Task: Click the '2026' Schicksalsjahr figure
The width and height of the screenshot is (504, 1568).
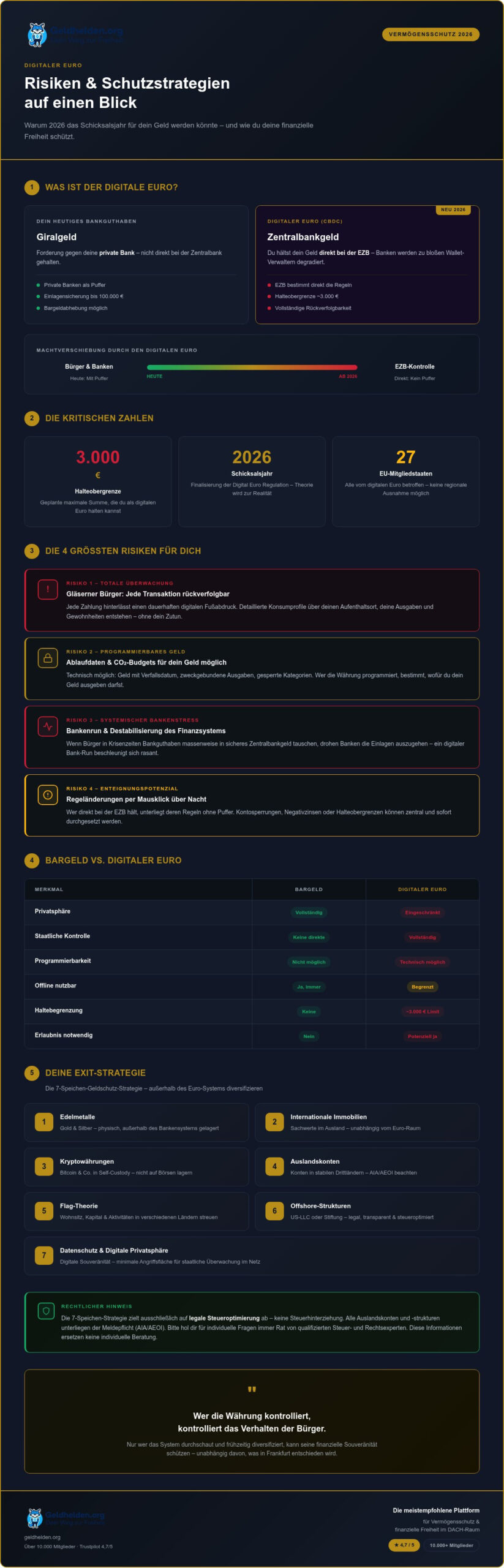Action: [x=252, y=457]
